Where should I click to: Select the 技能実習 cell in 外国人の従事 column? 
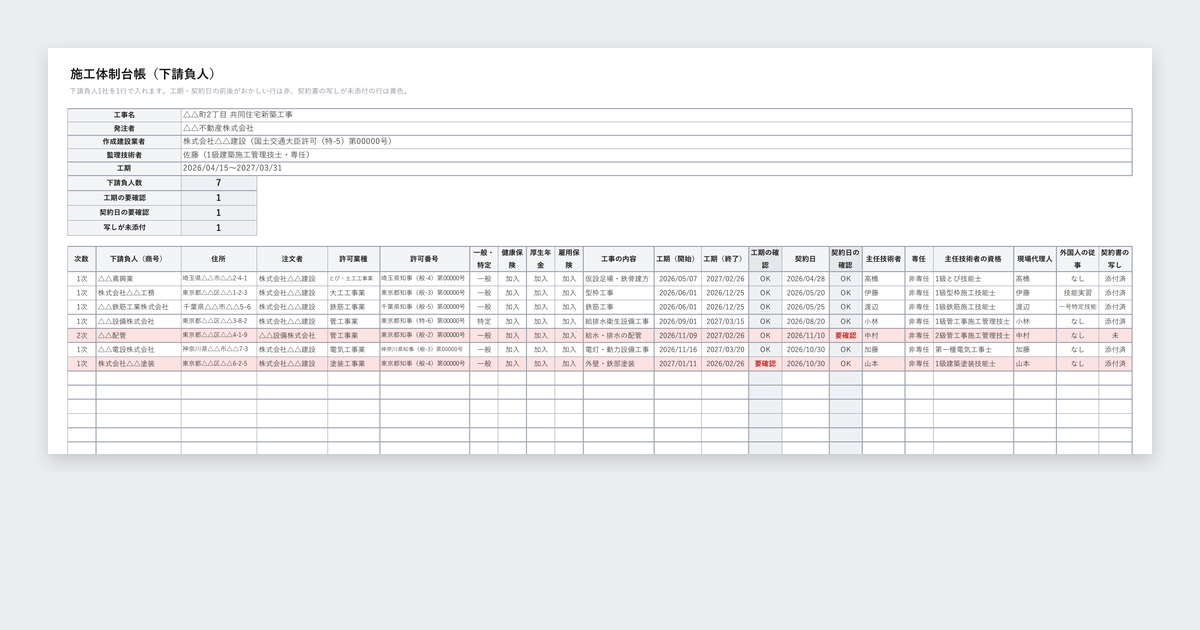pyautogui.click(x=1077, y=293)
